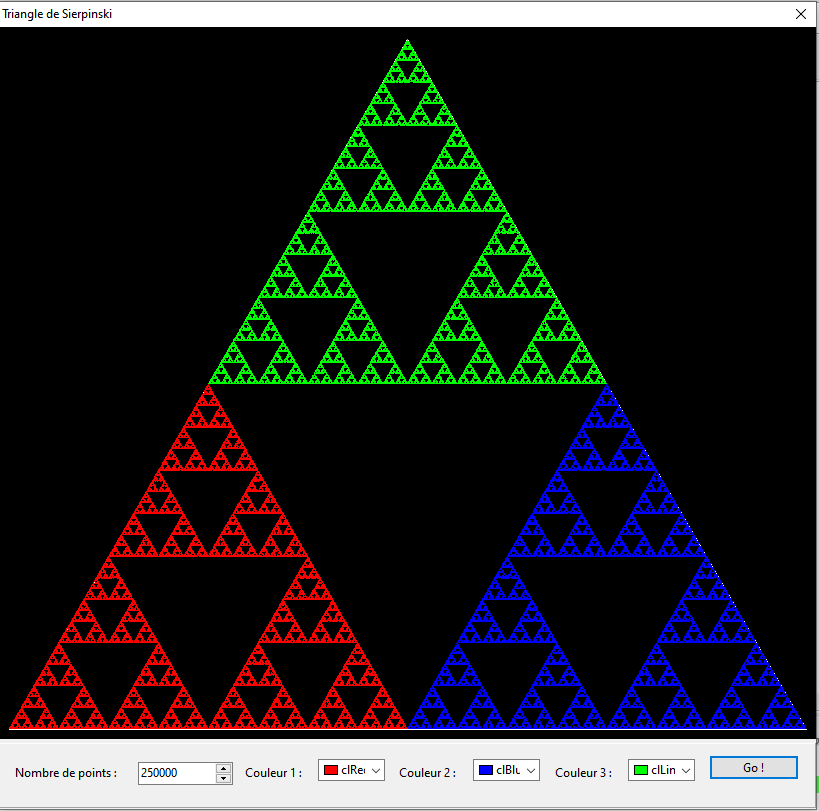Click the Couleur 2 label text
The height and width of the screenshot is (811, 819).
[427, 773]
